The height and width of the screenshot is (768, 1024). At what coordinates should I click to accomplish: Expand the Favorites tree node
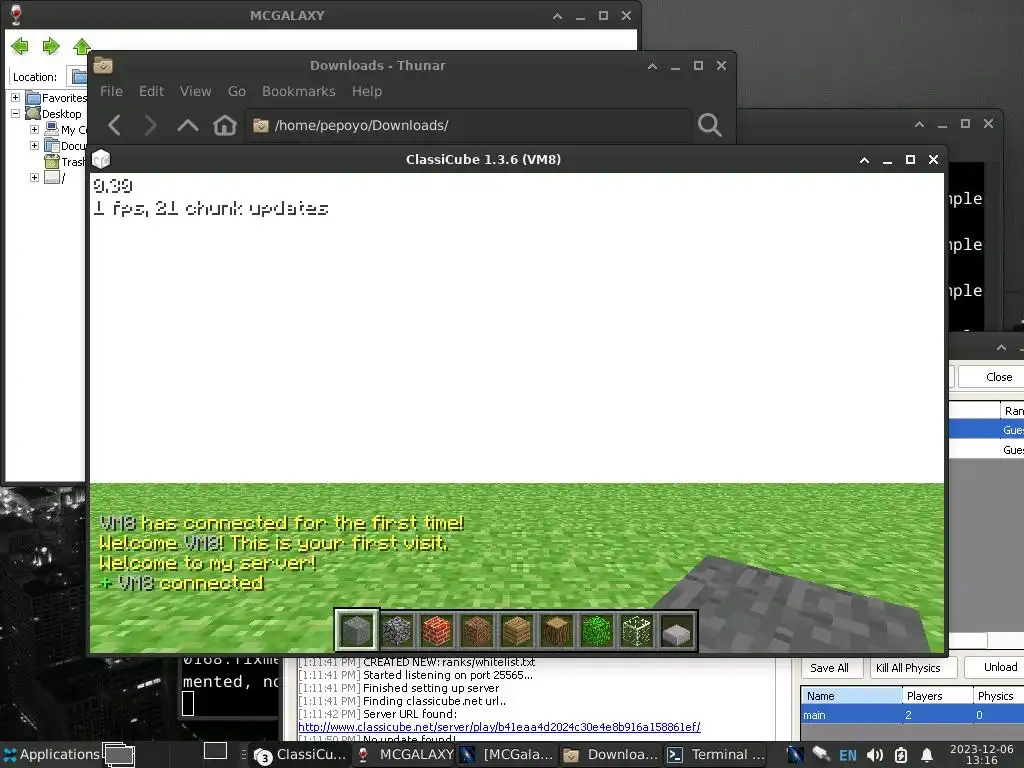[x=15, y=97]
